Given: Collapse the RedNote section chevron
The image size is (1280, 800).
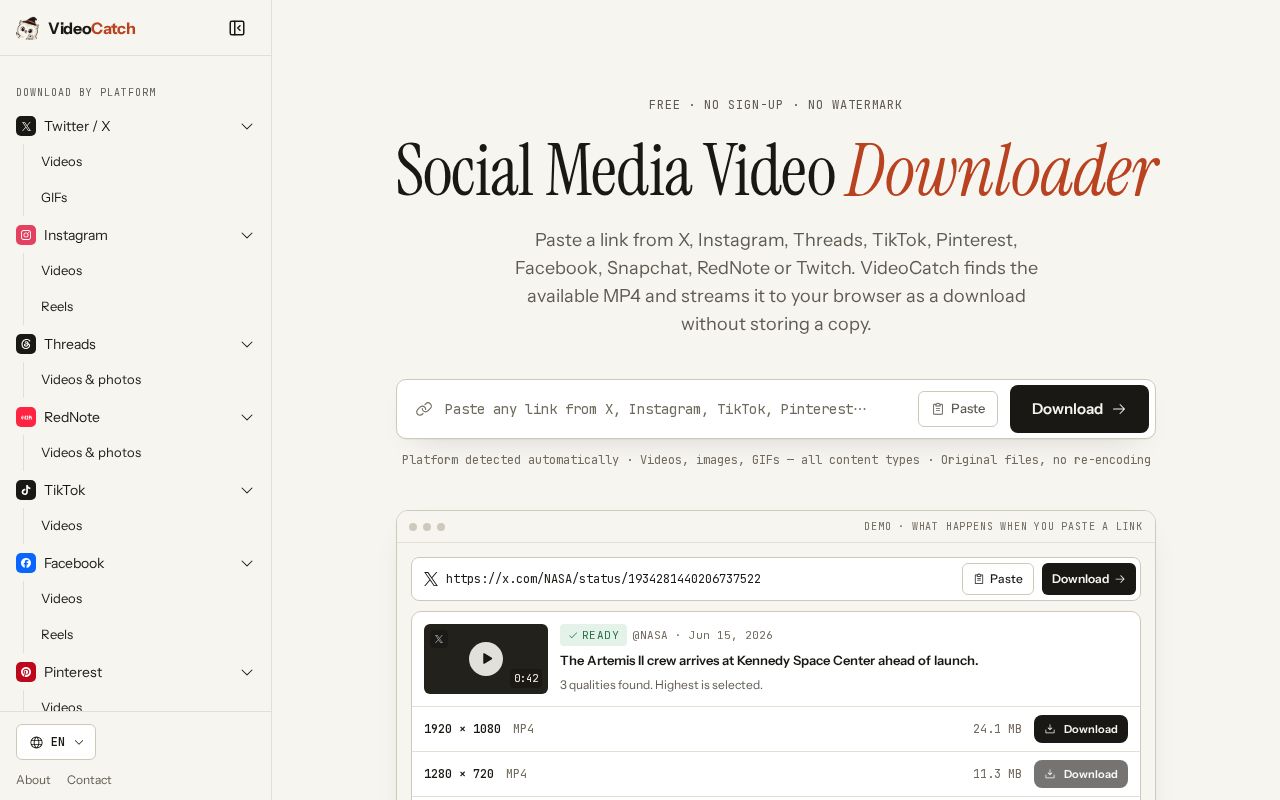Looking at the screenshot, I should pos(247,417).
